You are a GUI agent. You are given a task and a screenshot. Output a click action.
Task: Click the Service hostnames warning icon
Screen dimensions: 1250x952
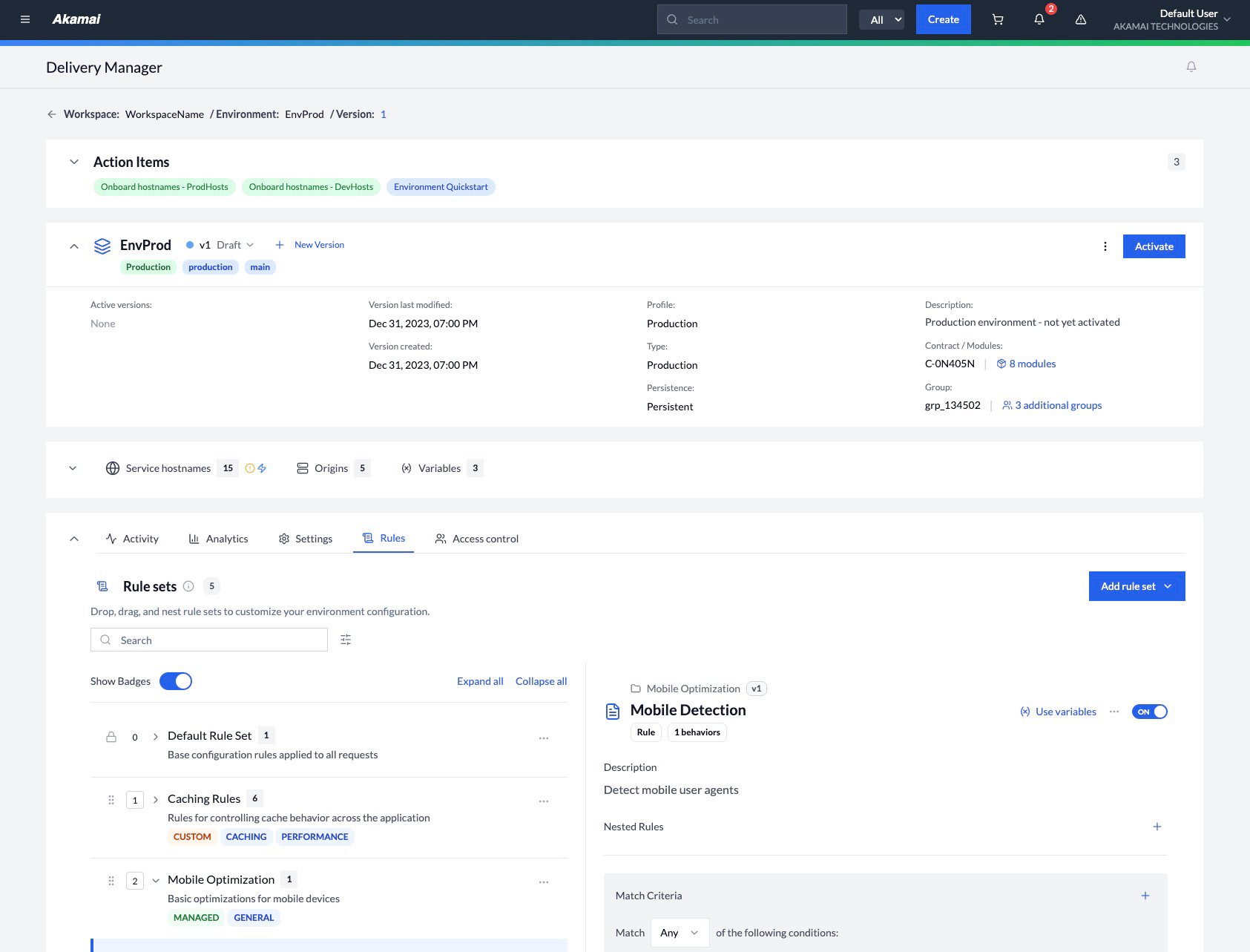click(249, 467)
